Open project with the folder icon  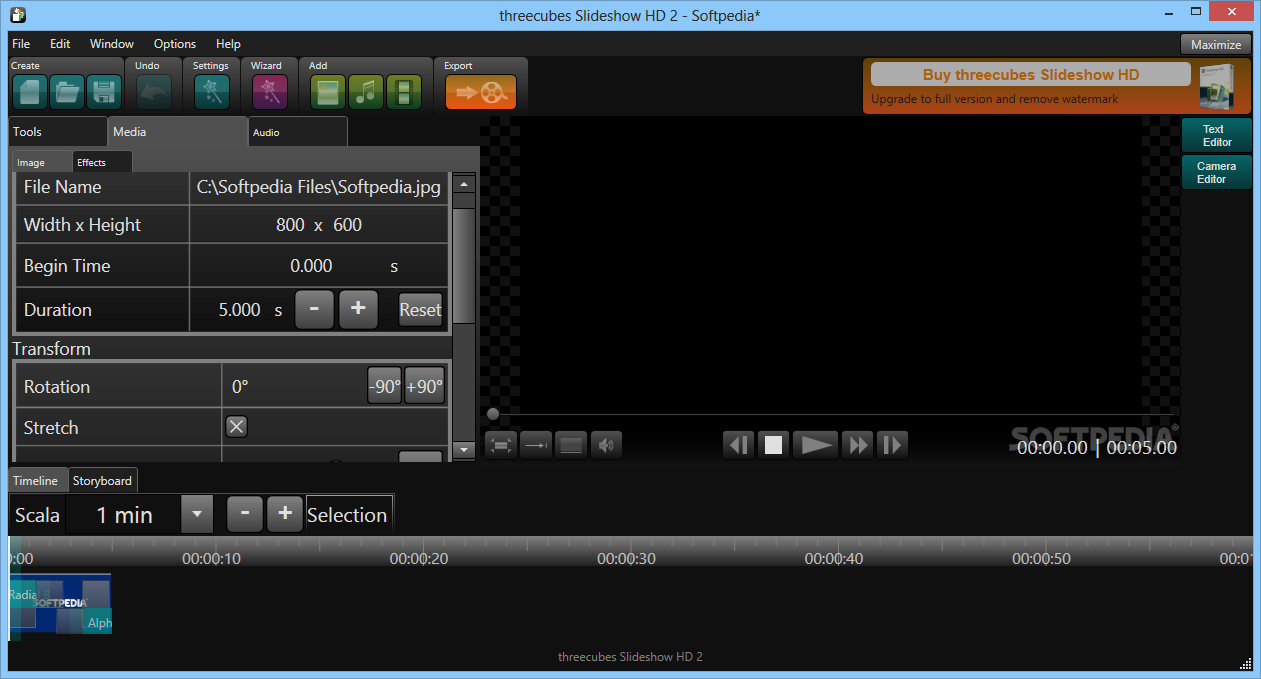[x=66, y=92]
